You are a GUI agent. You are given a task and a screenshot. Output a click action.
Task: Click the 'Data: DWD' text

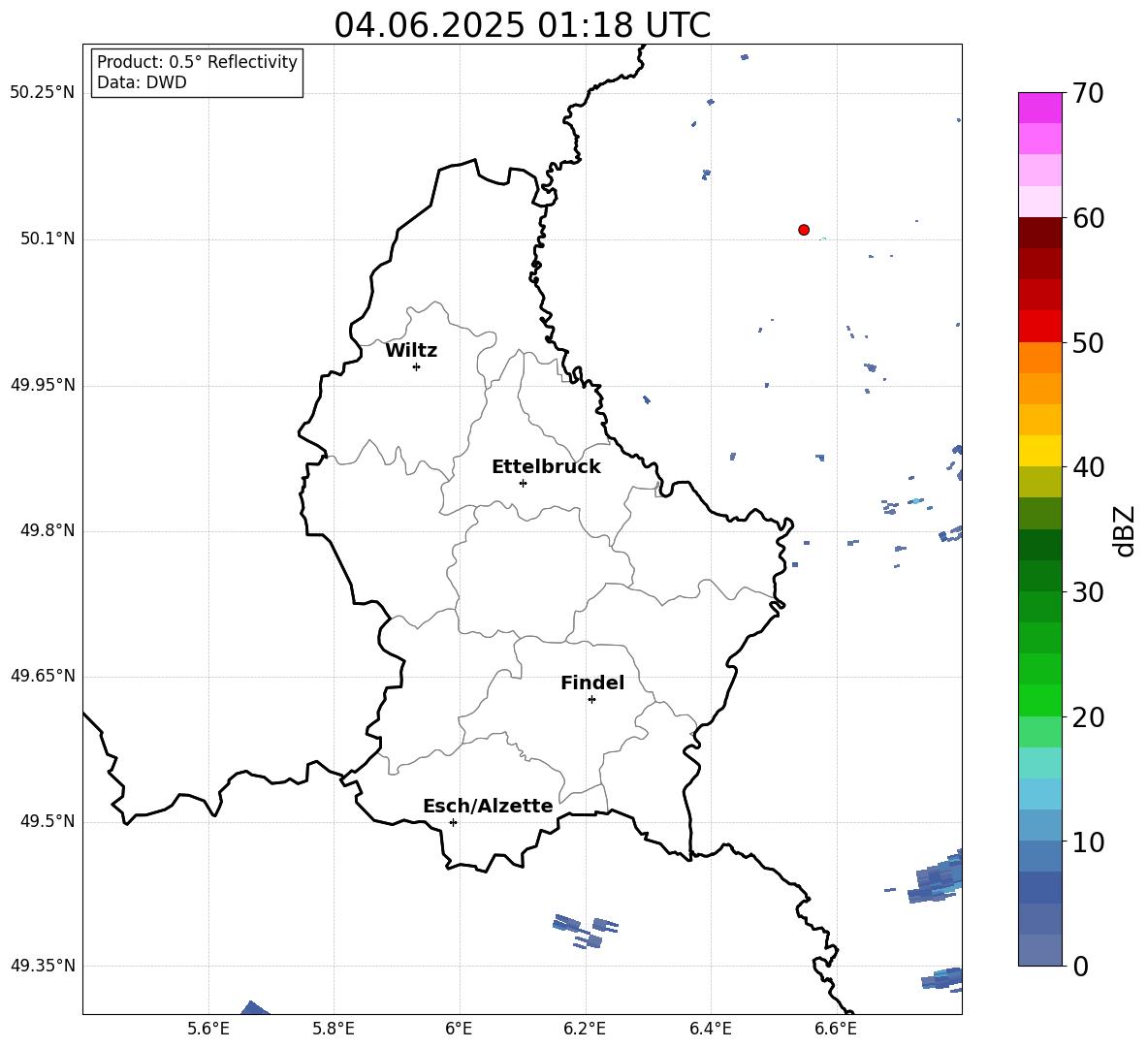point(142,82)
